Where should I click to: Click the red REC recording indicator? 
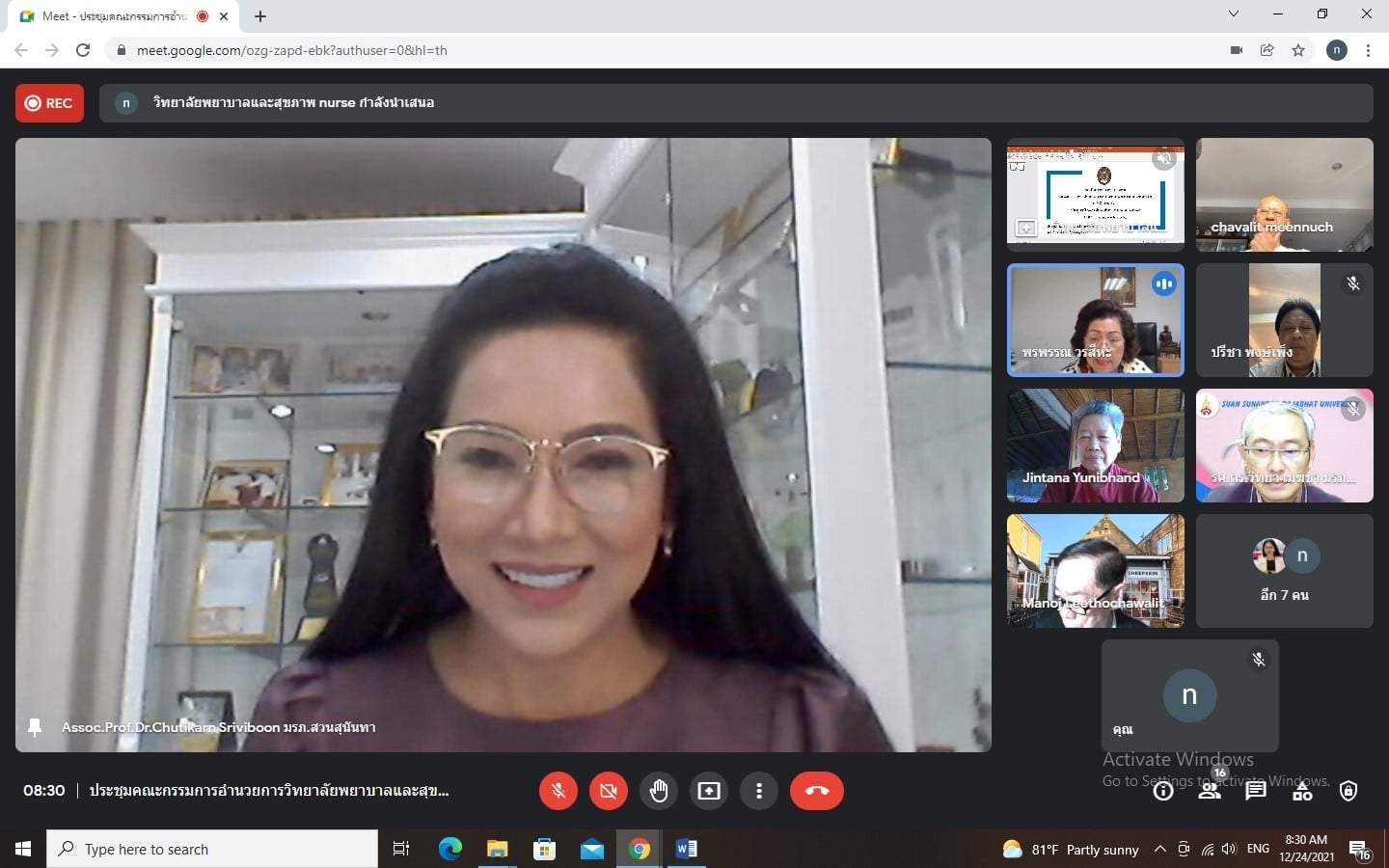(x=49, y=103)
